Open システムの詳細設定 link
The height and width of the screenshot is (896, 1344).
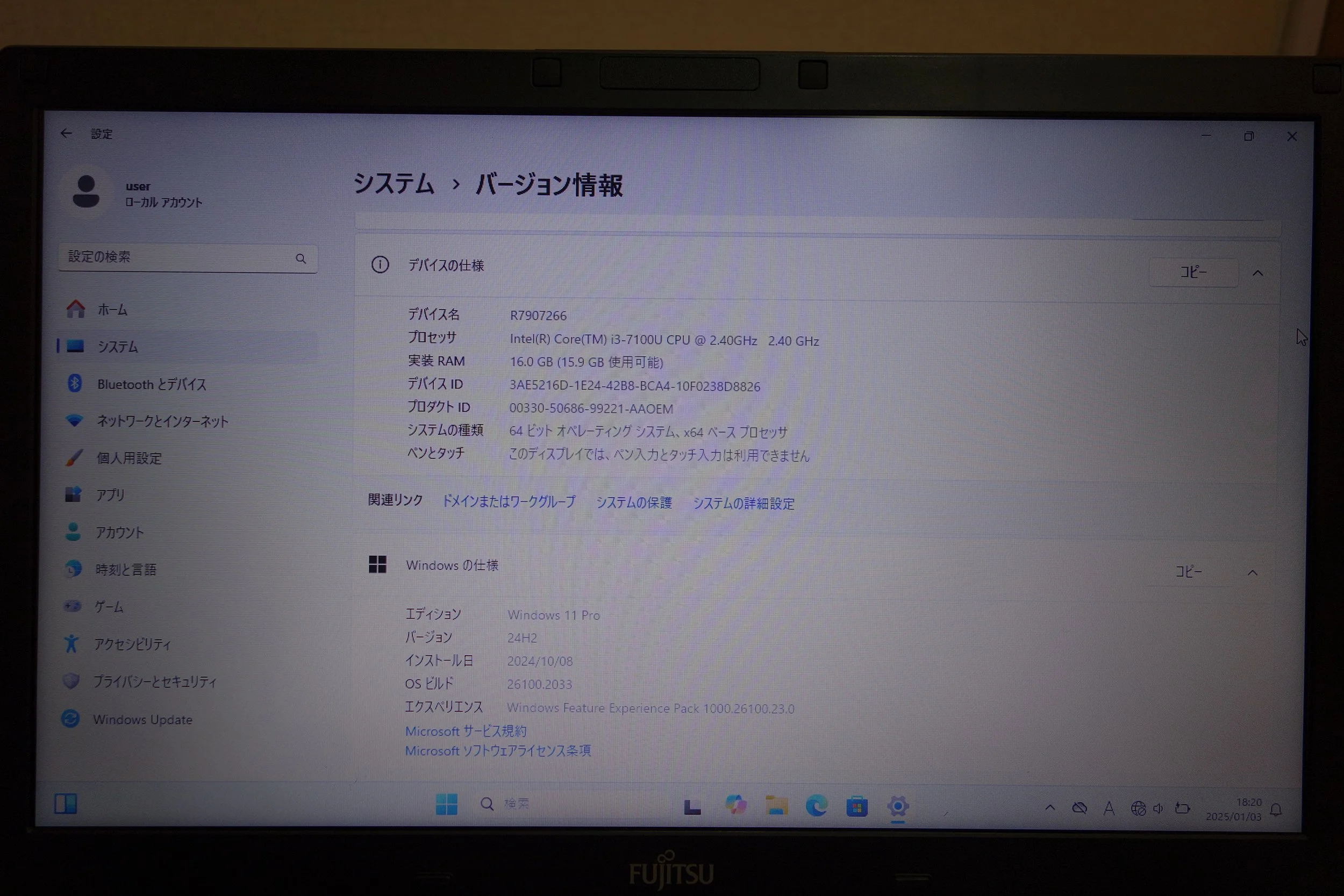tap(743, 504)
